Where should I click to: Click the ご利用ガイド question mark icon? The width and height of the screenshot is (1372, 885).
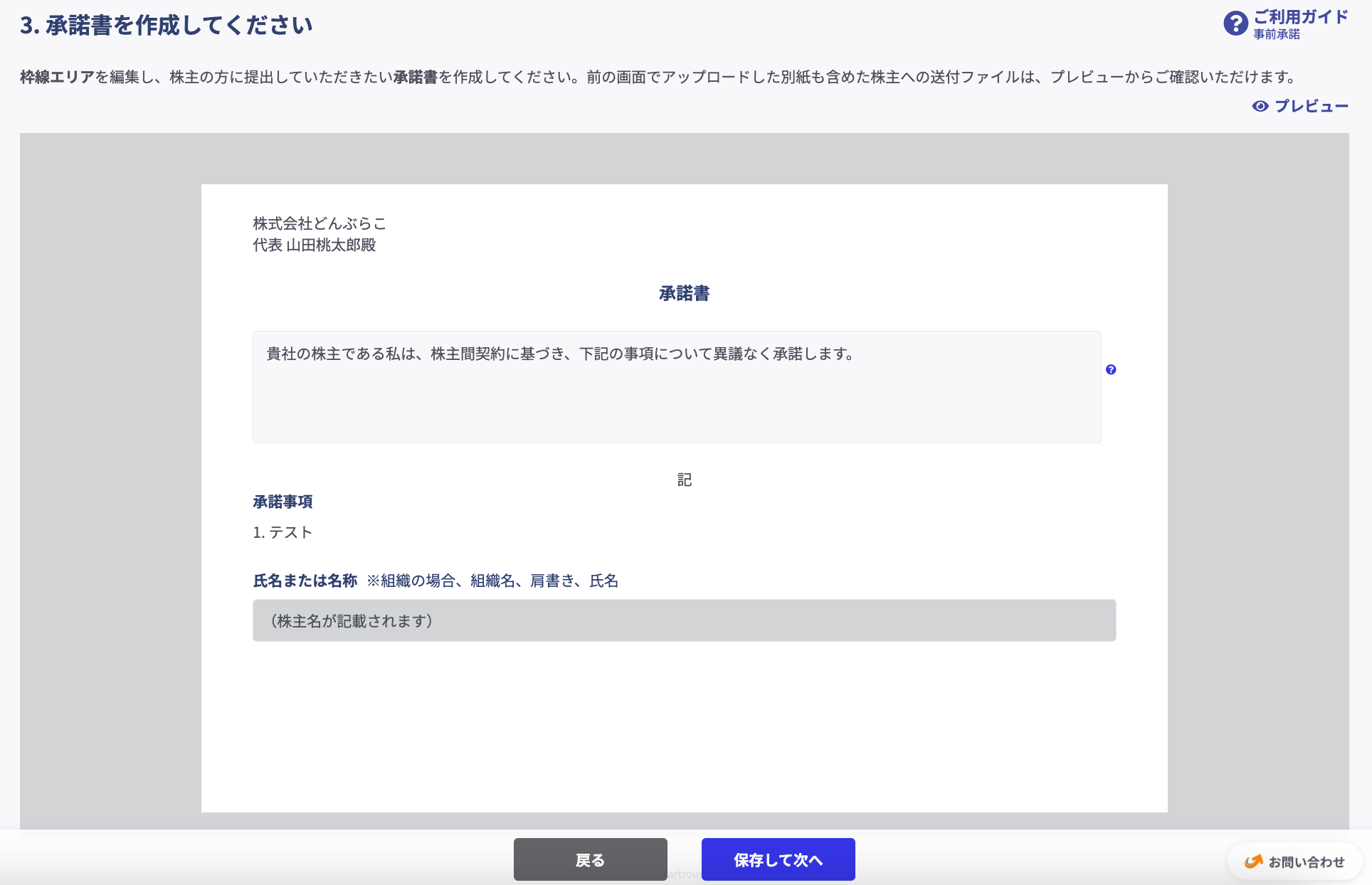point(1235,23)
